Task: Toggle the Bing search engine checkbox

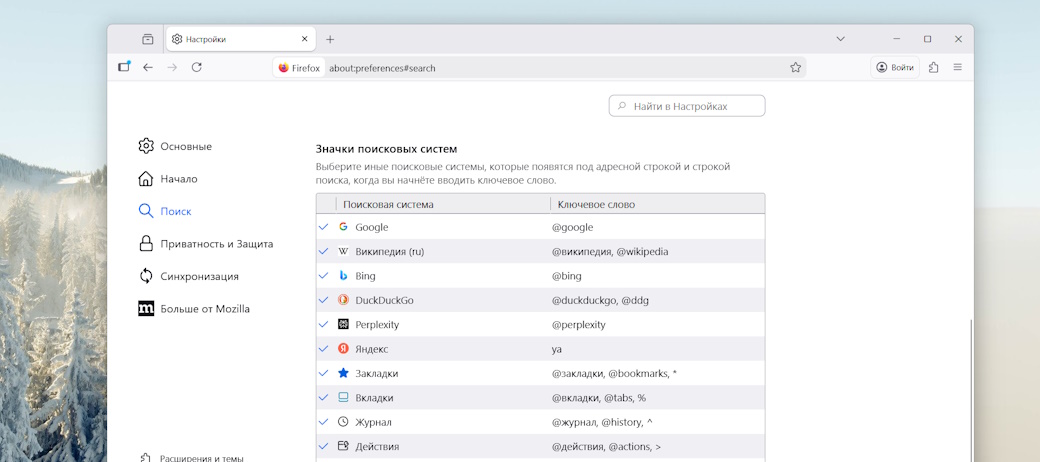Action: pos(323,276)
